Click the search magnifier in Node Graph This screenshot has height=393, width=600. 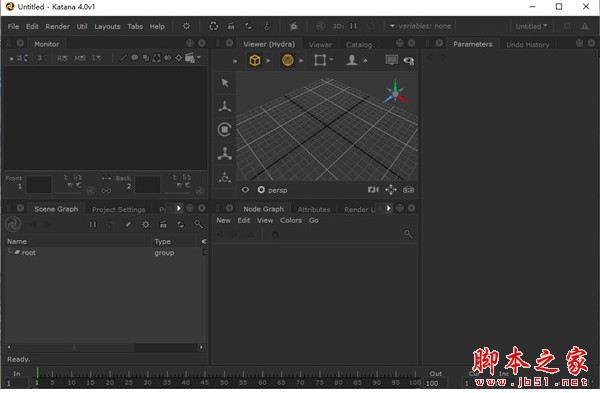(408, 234)
